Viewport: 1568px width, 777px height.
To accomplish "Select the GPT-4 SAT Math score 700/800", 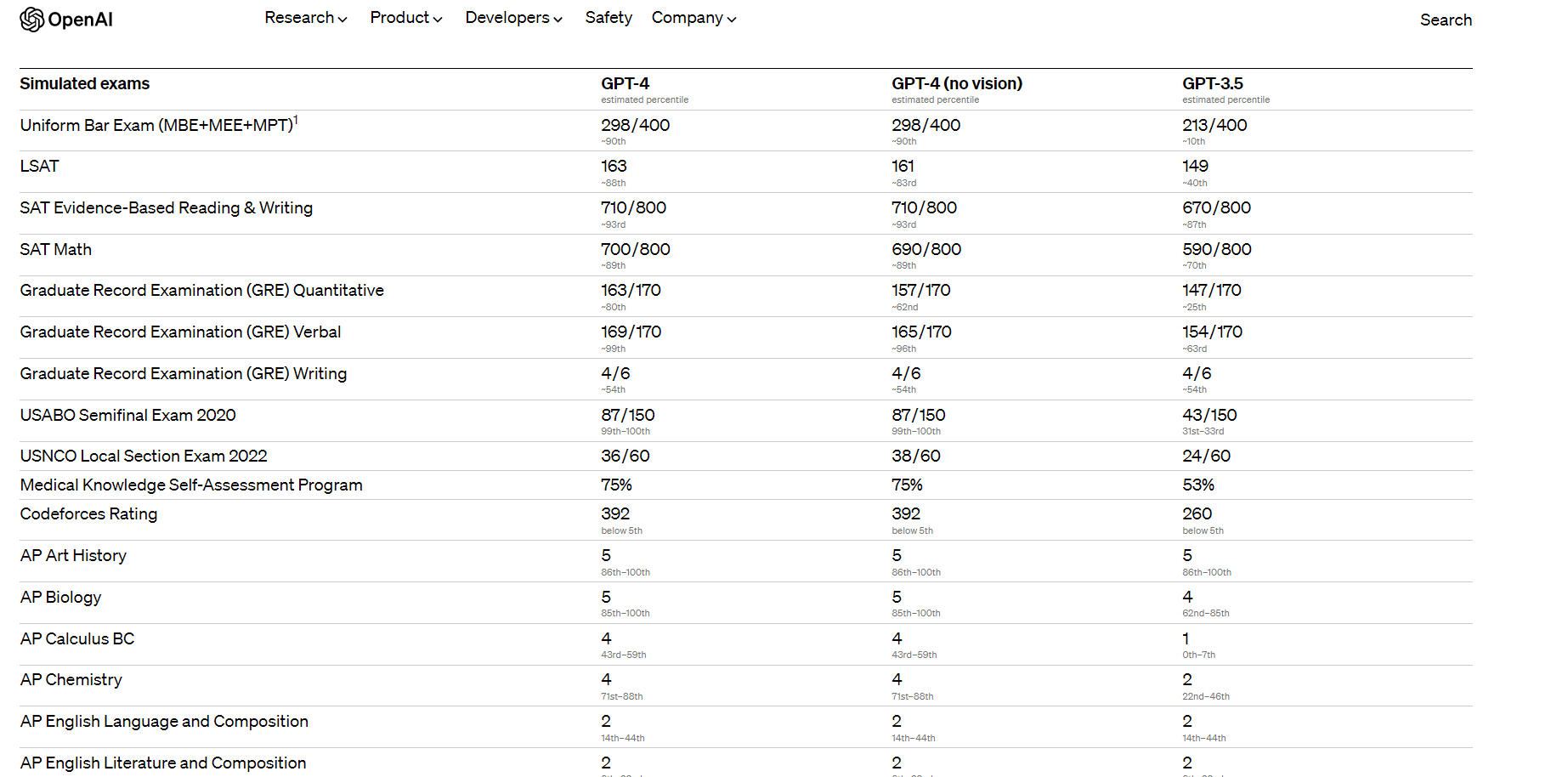I will click(x=636, y=249).
